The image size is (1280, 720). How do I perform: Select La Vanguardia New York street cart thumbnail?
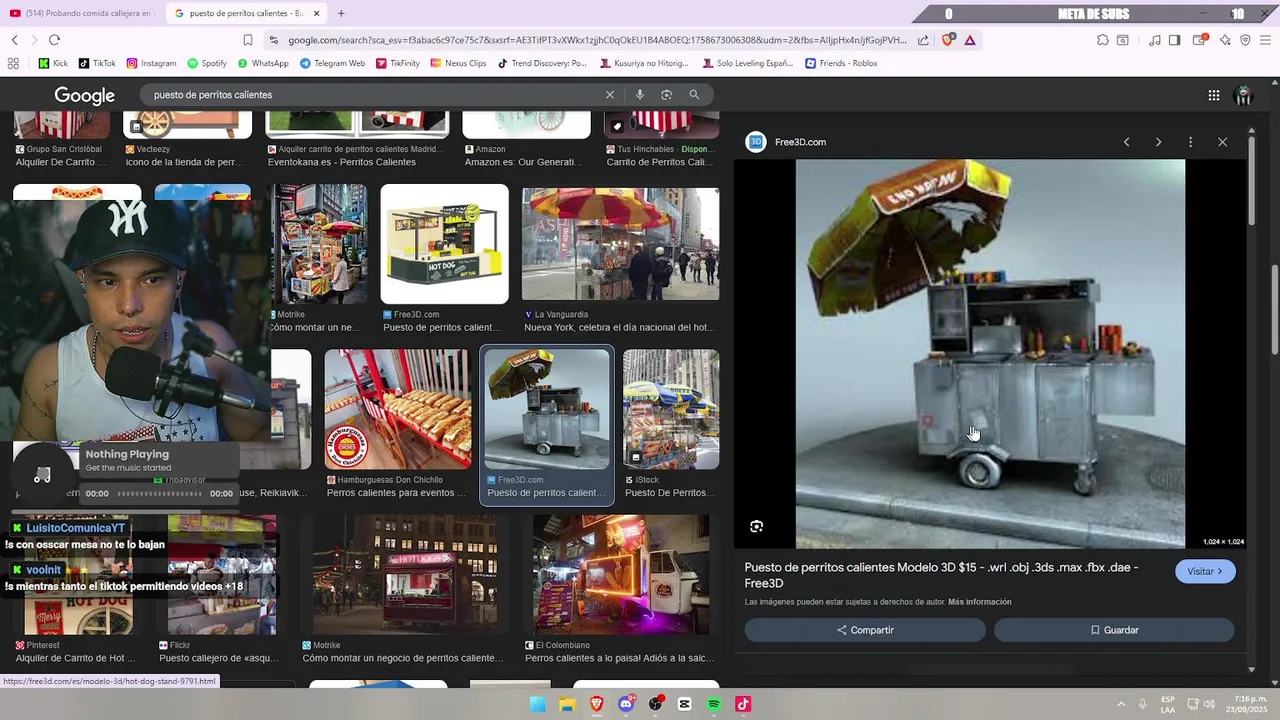[x=620, y=244]
